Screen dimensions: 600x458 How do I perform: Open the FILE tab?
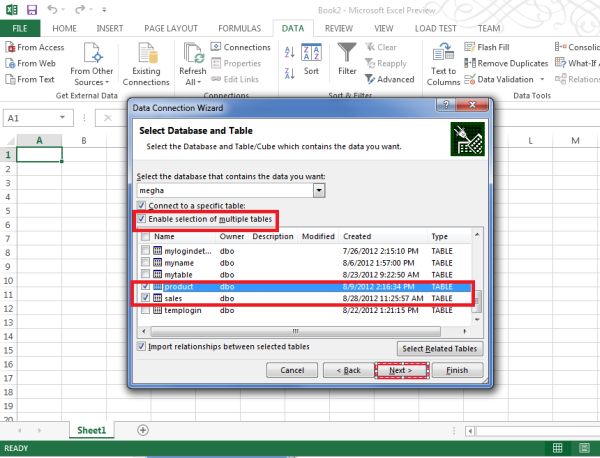pos(20,28)
